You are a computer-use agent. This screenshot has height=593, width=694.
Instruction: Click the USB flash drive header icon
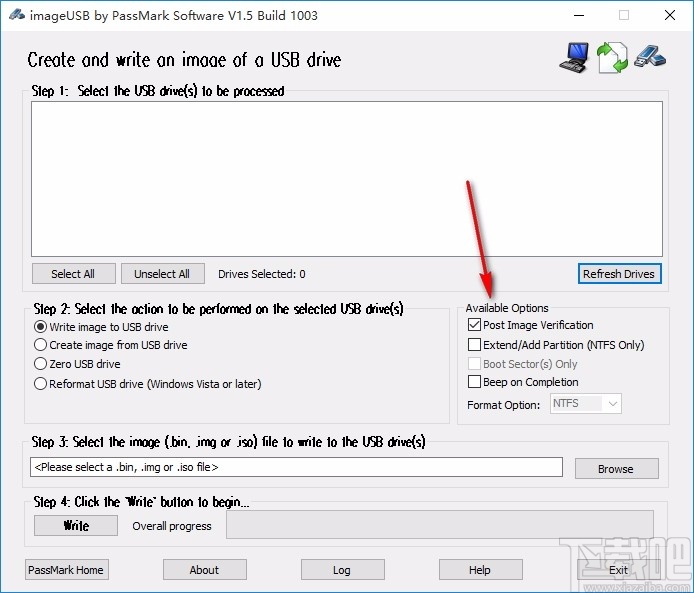tap(649, 57)
